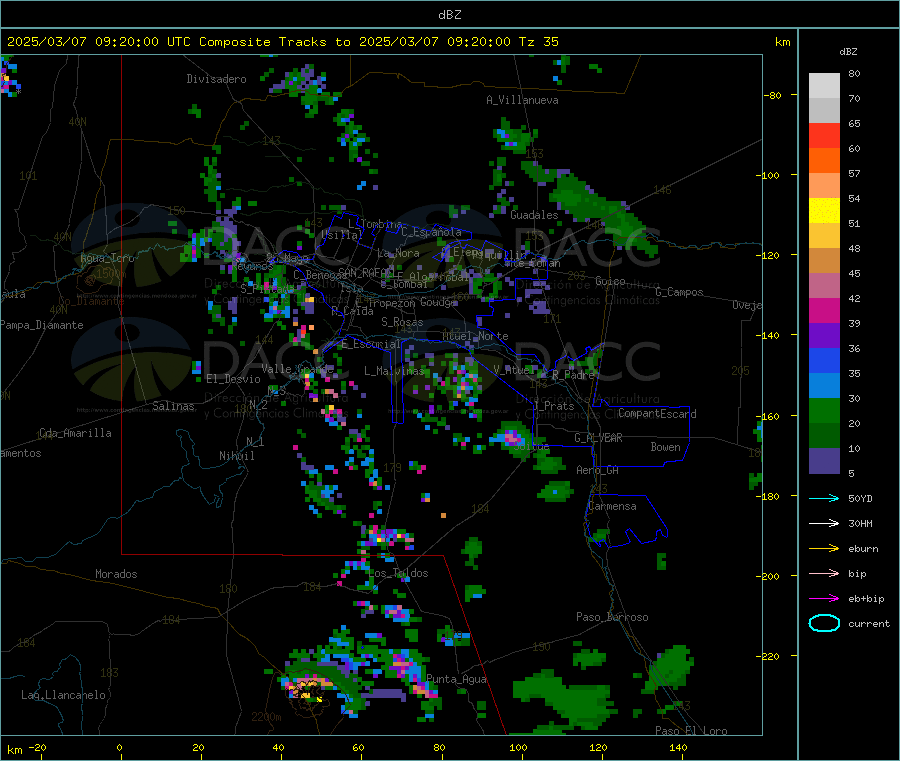Viewport: 900px width, 761px height.
Task: Click the R_Padre map label
Action: pyautogui.click(x=573, y=375)
